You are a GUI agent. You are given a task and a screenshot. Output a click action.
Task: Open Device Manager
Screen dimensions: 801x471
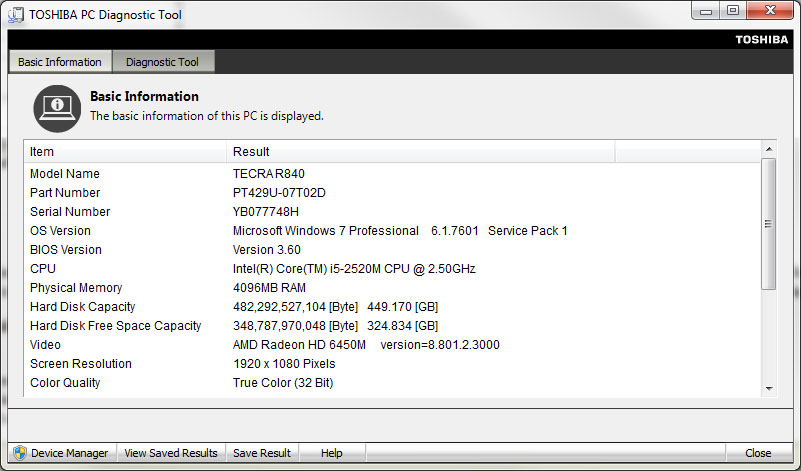pos(62,453)
